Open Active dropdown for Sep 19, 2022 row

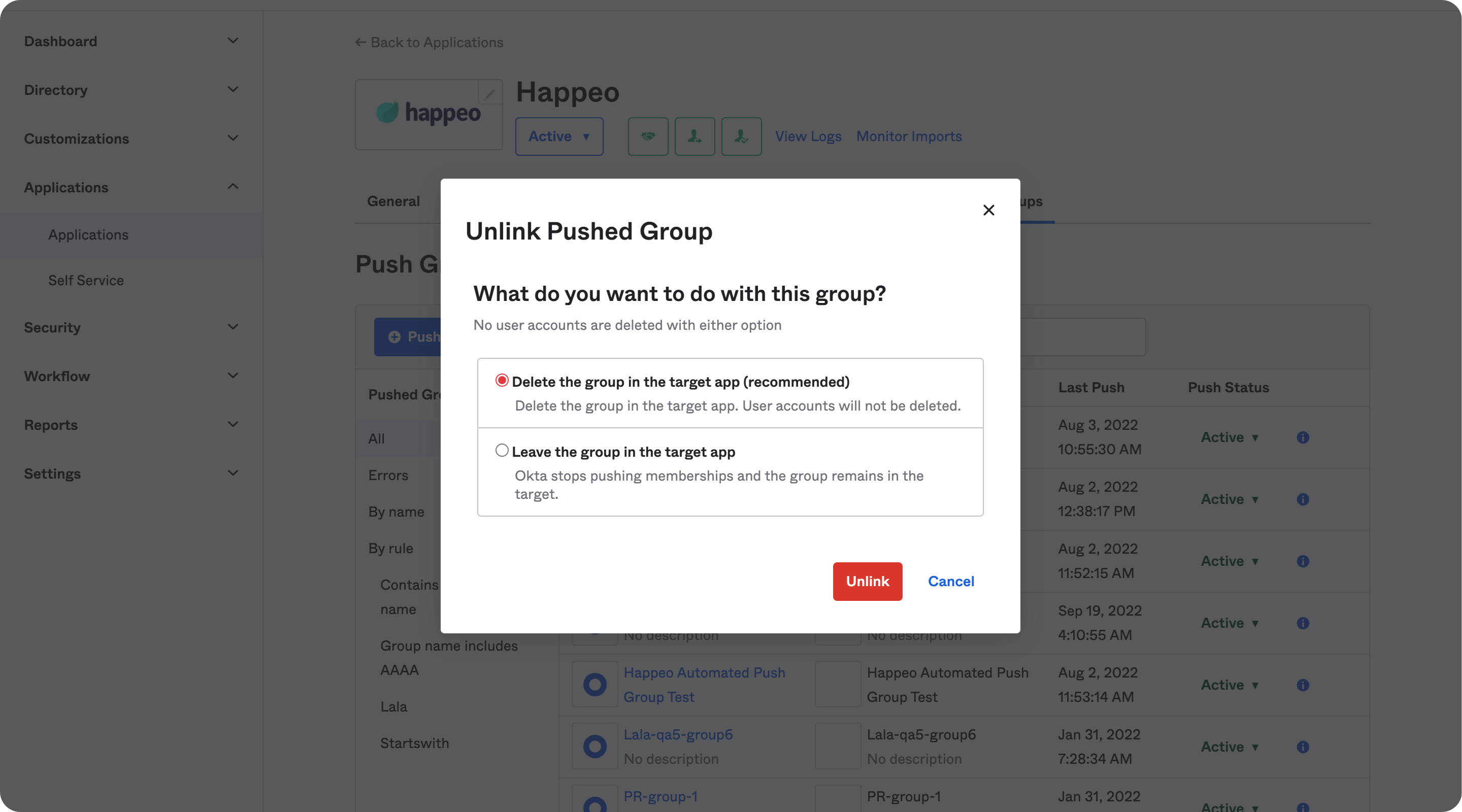[1230, 623]
